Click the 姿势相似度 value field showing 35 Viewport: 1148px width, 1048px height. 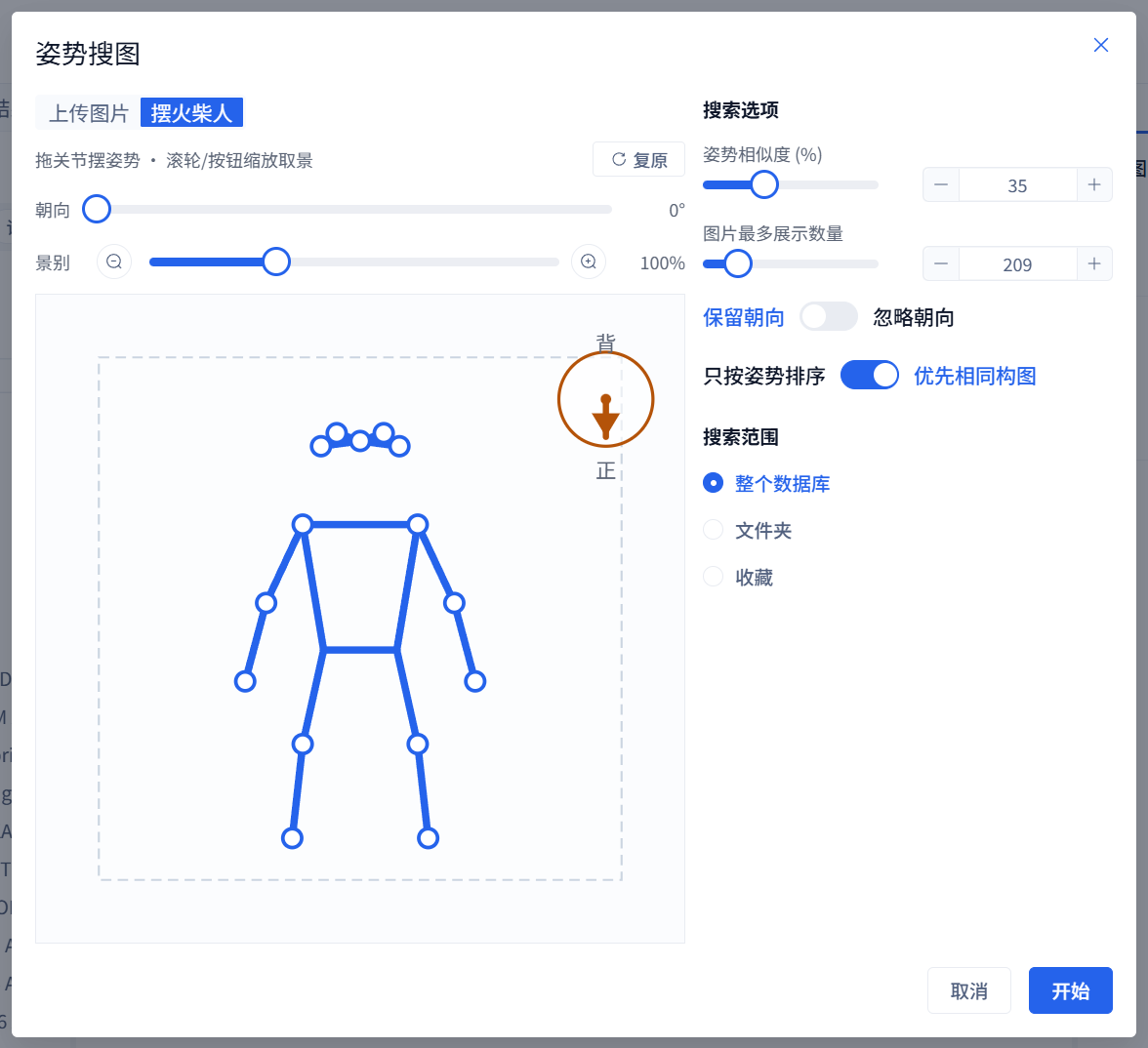point(1017,185)
